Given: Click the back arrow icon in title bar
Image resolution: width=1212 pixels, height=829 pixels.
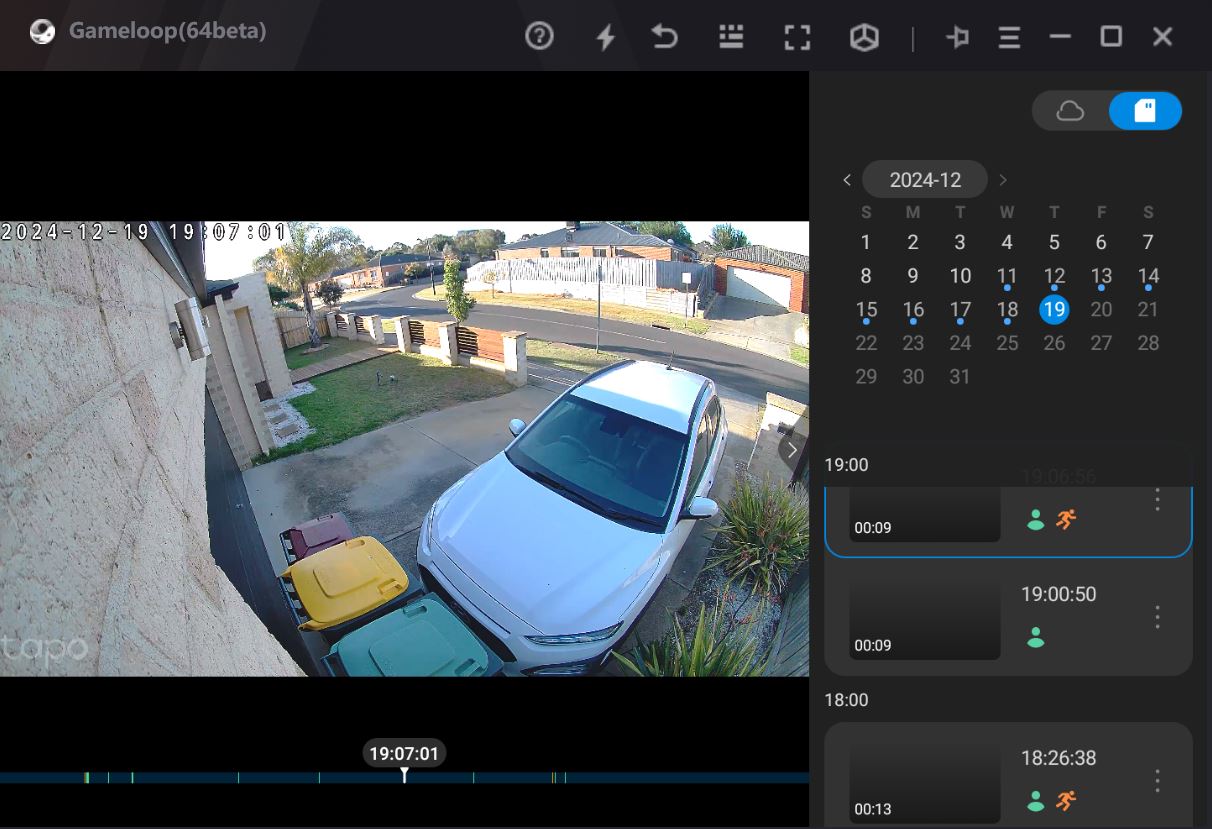Looking at the screenshot, I should tap(664, 37).
